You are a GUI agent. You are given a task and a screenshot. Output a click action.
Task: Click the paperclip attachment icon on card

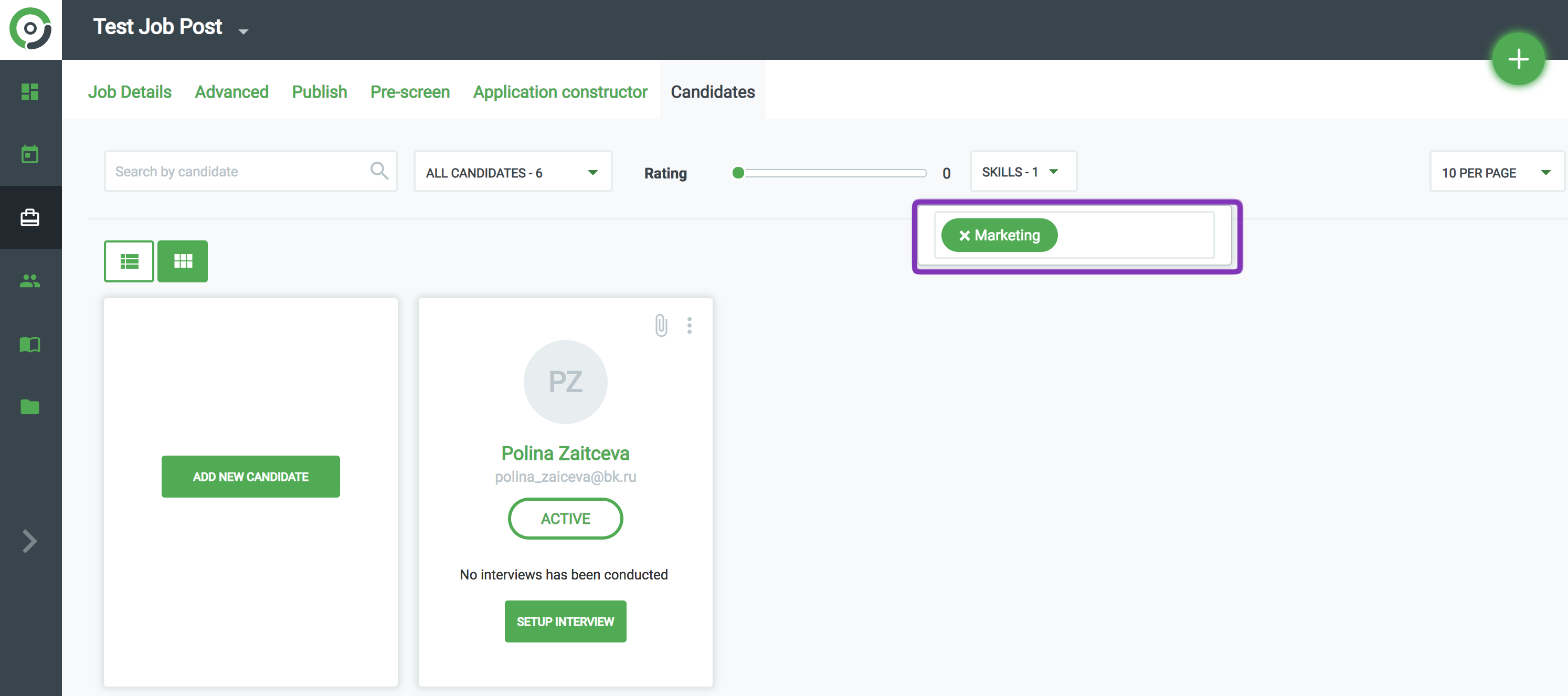tap(661, 325)
